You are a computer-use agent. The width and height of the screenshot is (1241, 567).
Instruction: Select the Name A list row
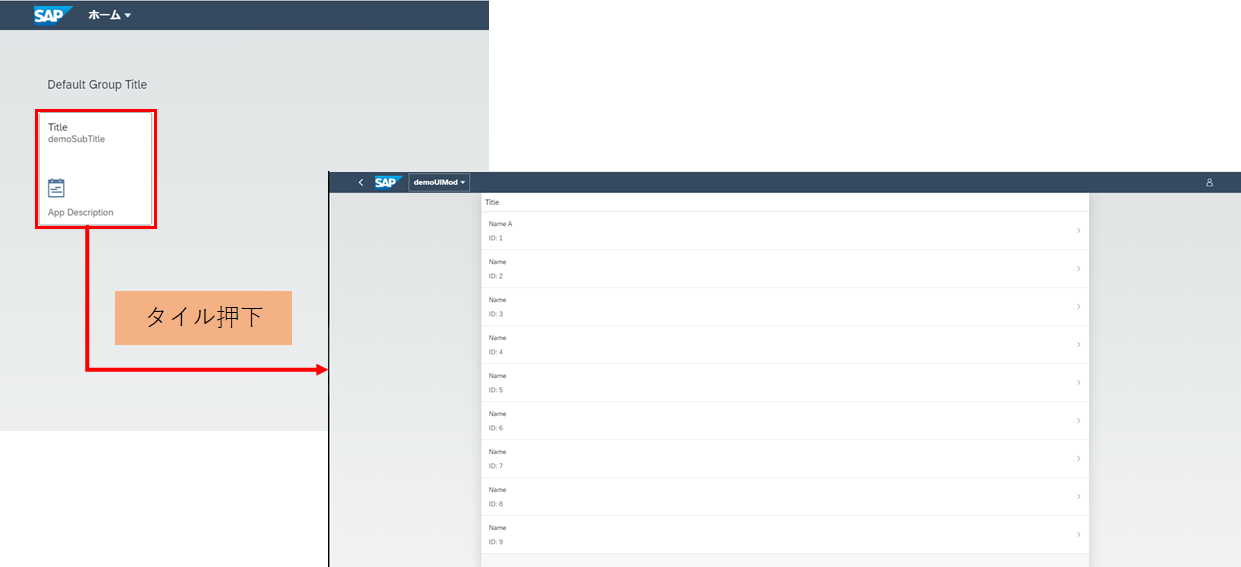click(785, 231)
